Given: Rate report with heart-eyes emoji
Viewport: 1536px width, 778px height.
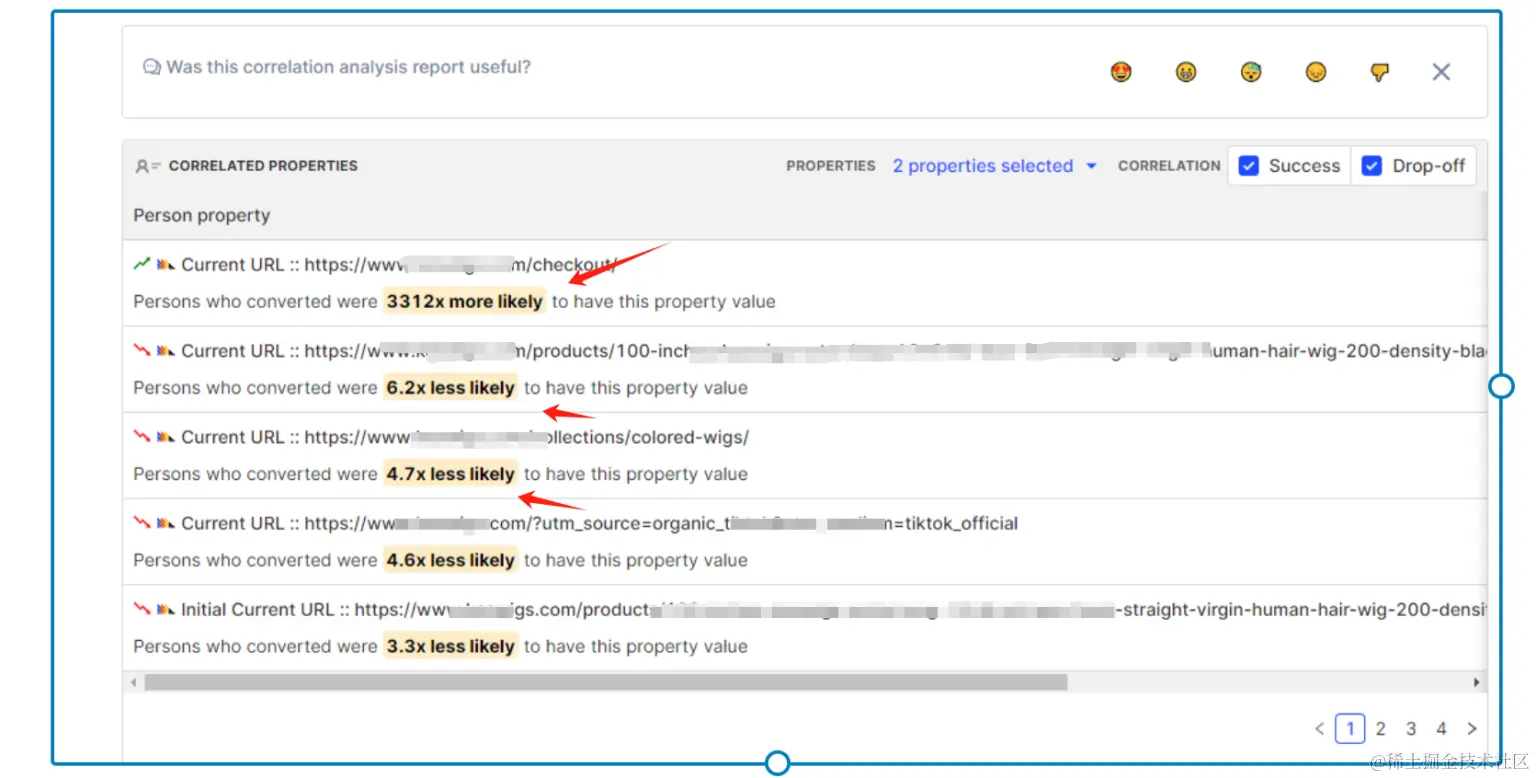Looking at the screenshot, I should [1121, 72].
